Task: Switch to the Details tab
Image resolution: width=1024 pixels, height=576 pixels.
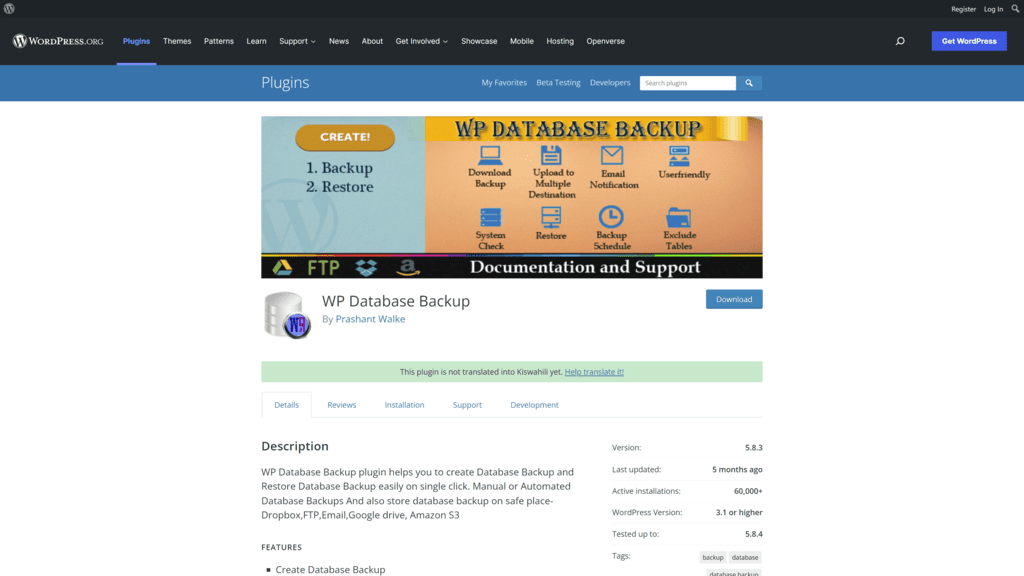Action: [287, 405]
